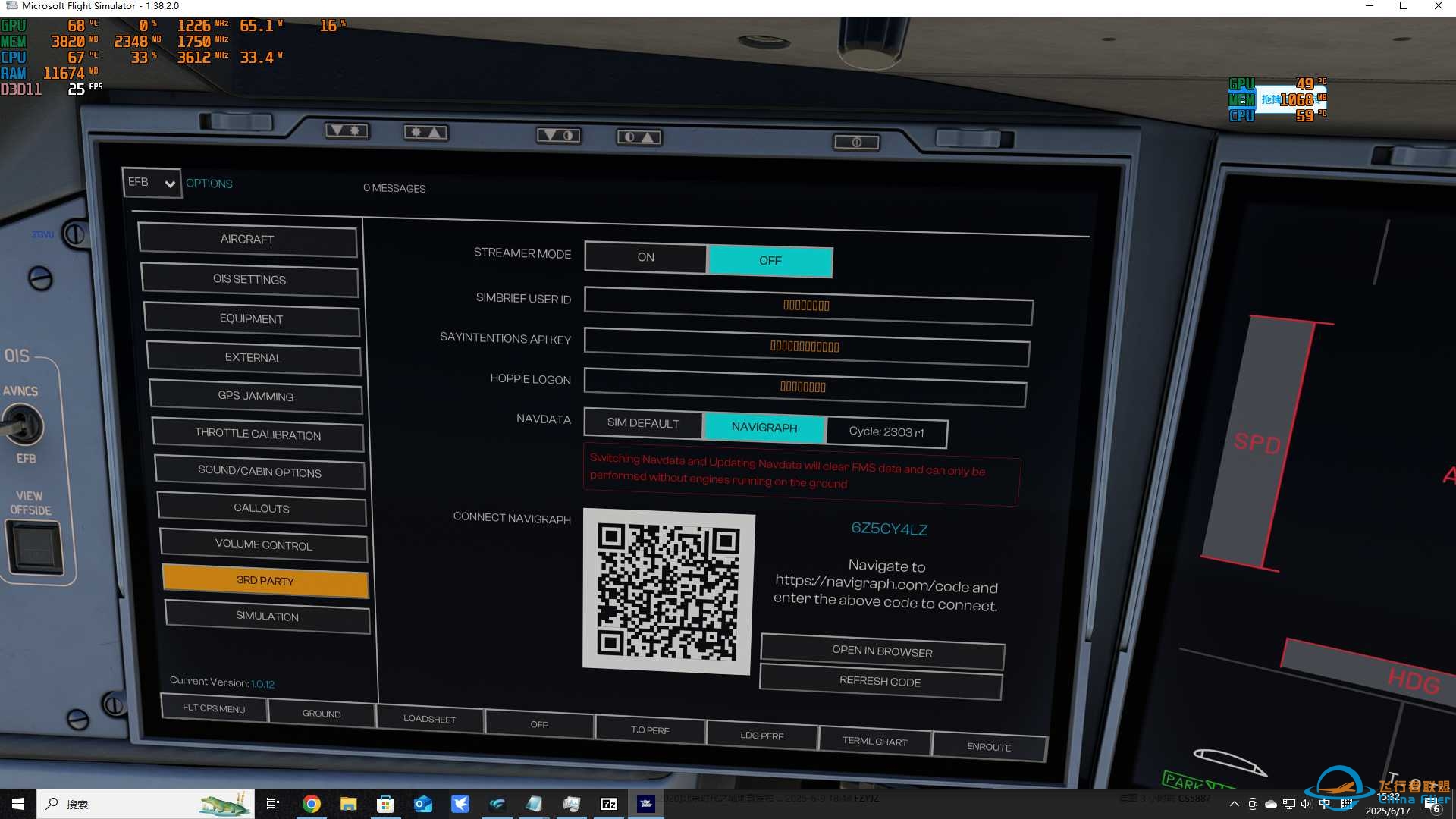The height and width of the screenshot is (819, 1456).
Task: Open the CALLOUTS settings
Action: point(262,508)
